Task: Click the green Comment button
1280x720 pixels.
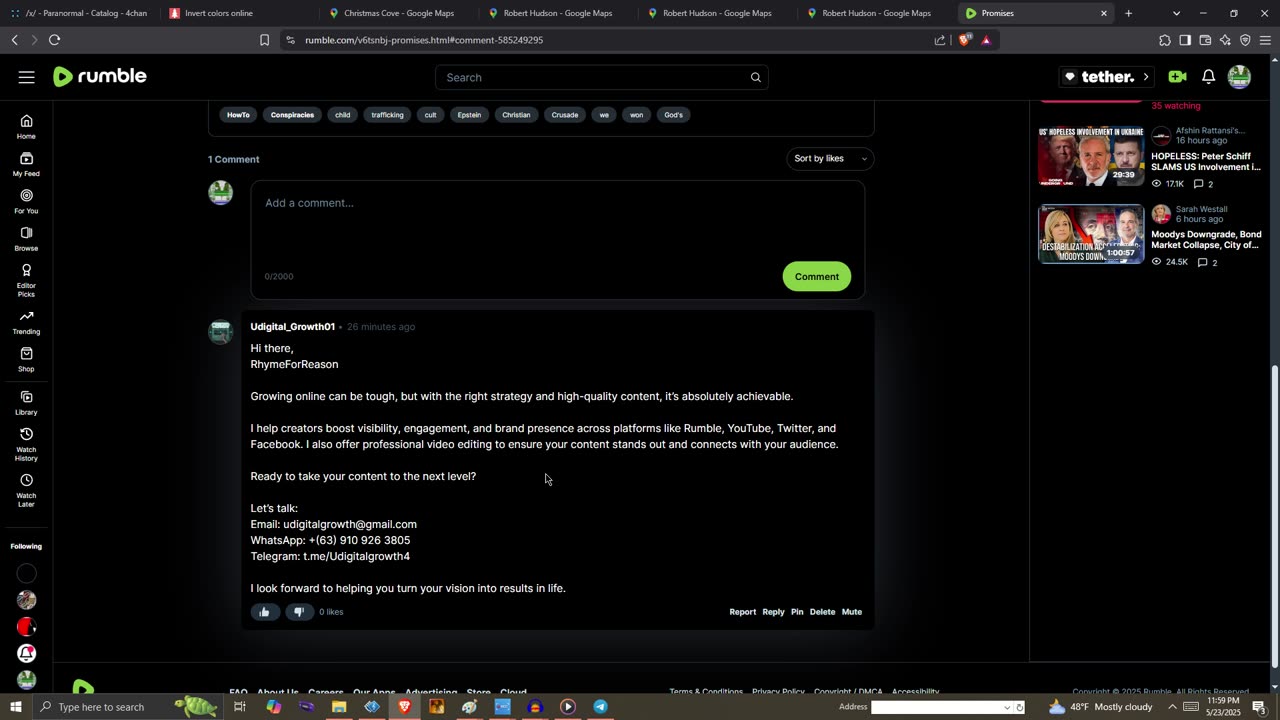Action: (x=817, y=277)
